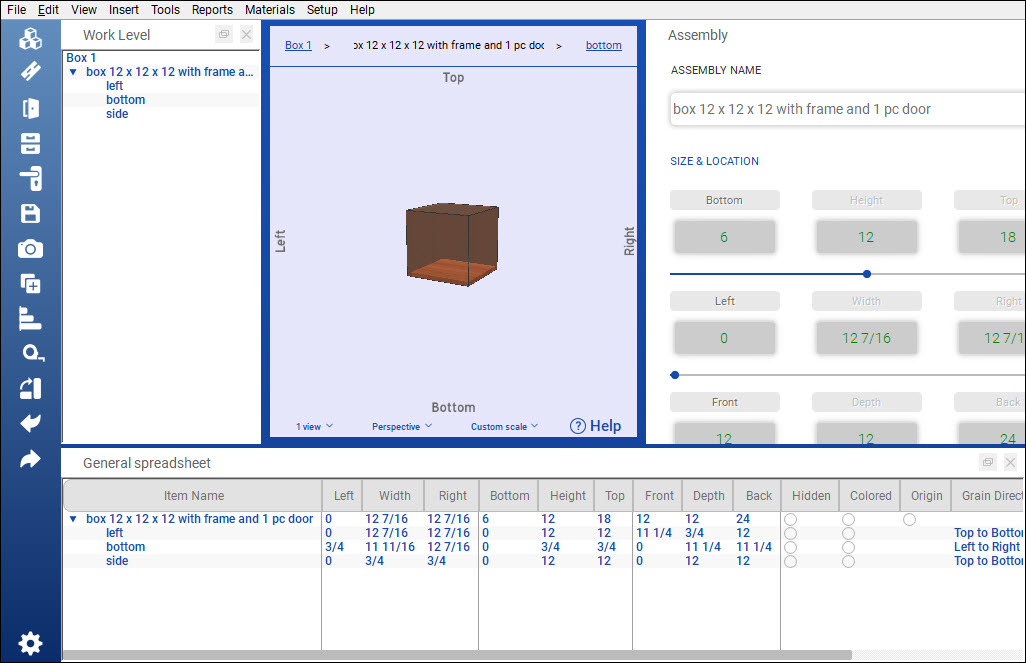Click the undo arrow icon
The height and width of the screenshot is (663, 1026).
point(30,423)
